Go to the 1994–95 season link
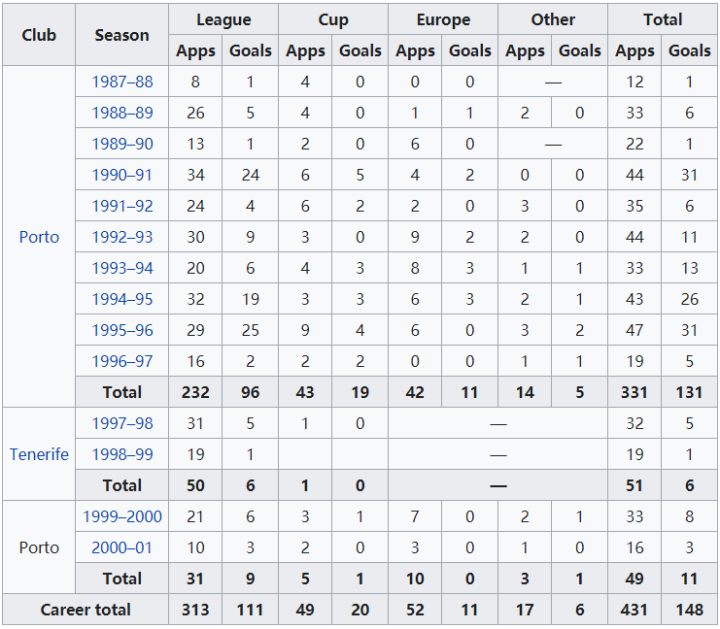Image resolution: width=720 pixels, height=629 pixels. click(122, 299)
